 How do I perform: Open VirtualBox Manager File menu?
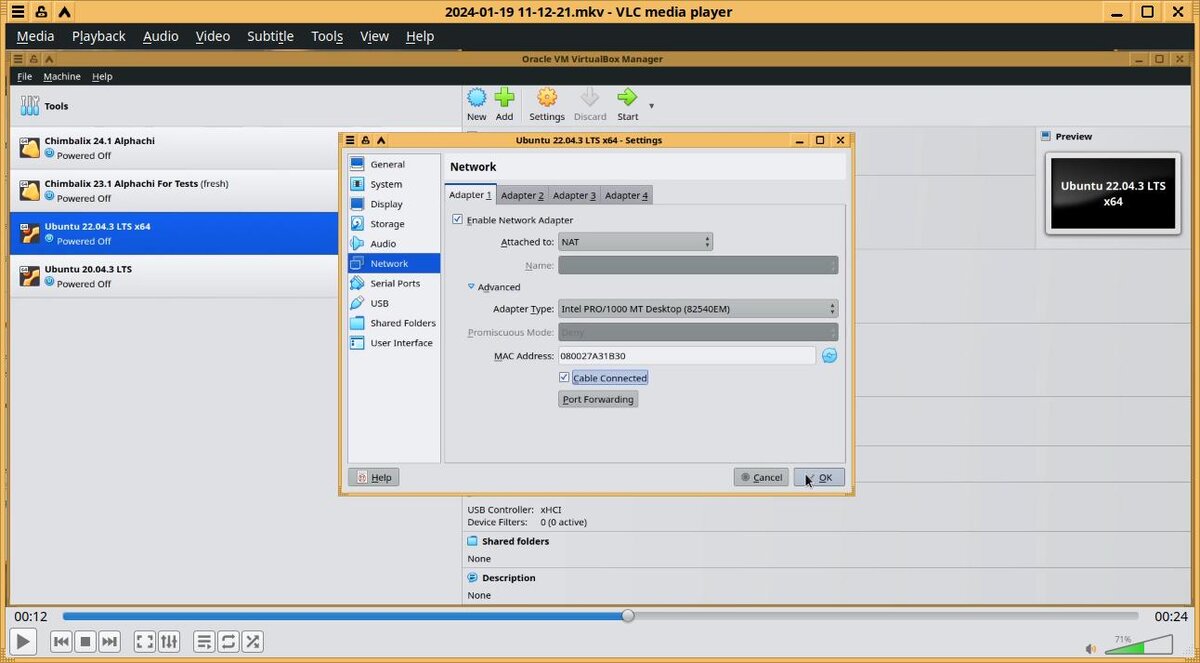coord(24,76)
